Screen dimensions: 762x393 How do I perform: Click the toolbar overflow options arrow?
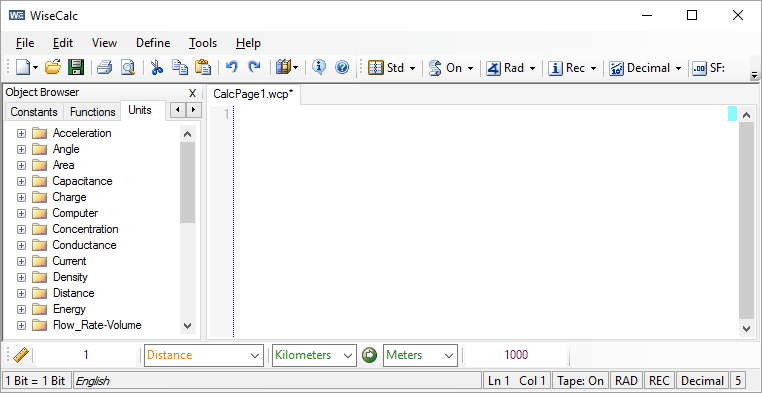point(754,75)
